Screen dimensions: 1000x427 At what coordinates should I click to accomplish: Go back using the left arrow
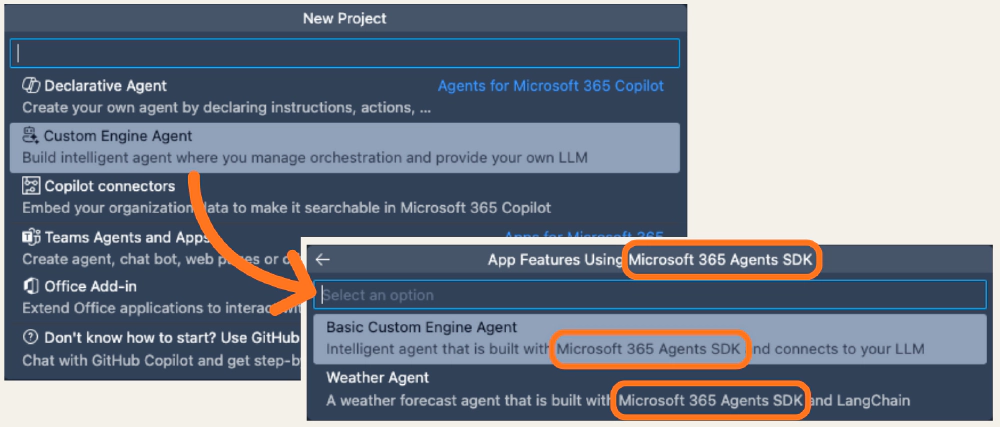pyautogui.click(x=323, y=260)
